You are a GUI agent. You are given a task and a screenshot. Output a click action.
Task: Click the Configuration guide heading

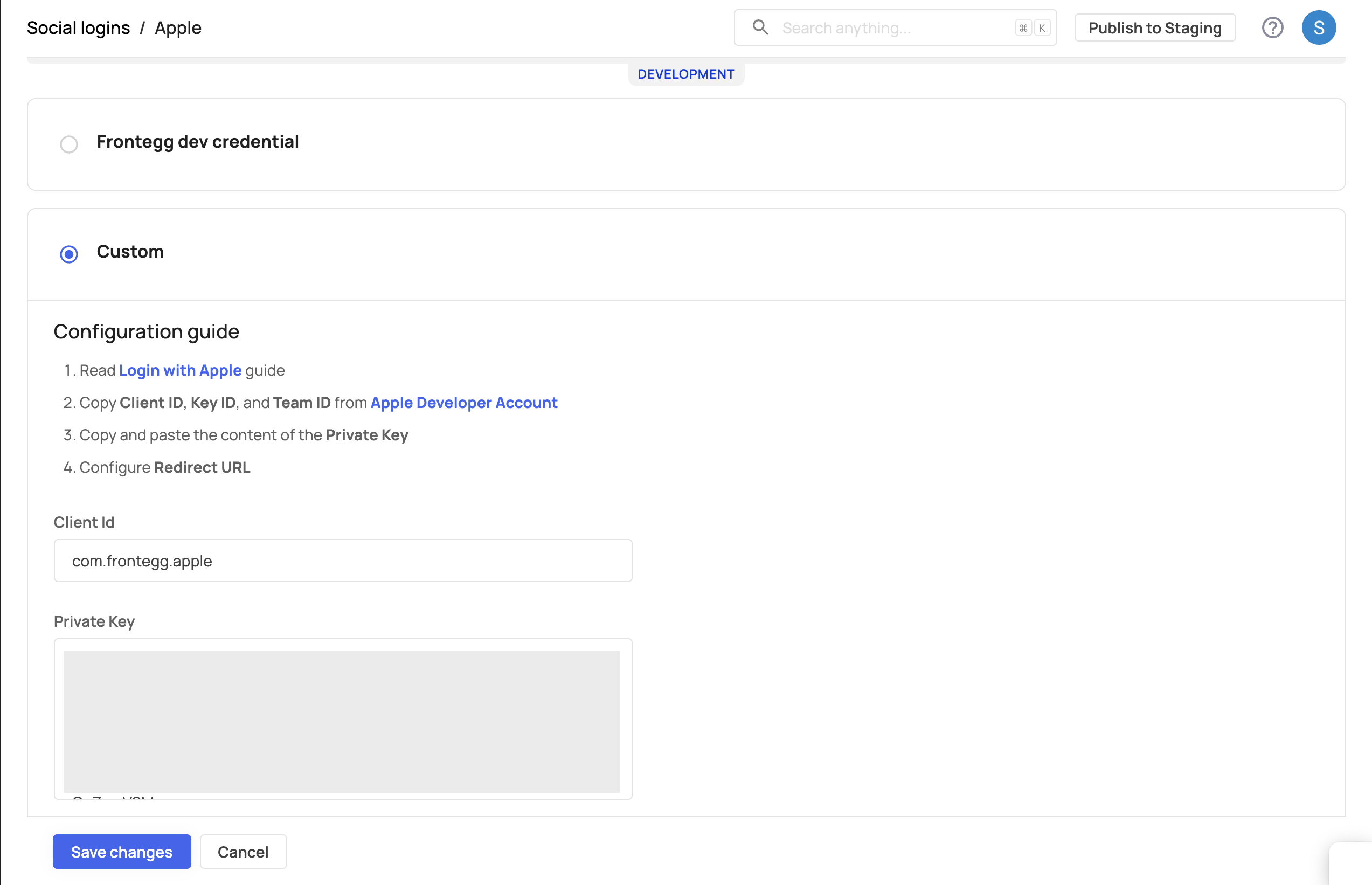click(x=147, y=331)
